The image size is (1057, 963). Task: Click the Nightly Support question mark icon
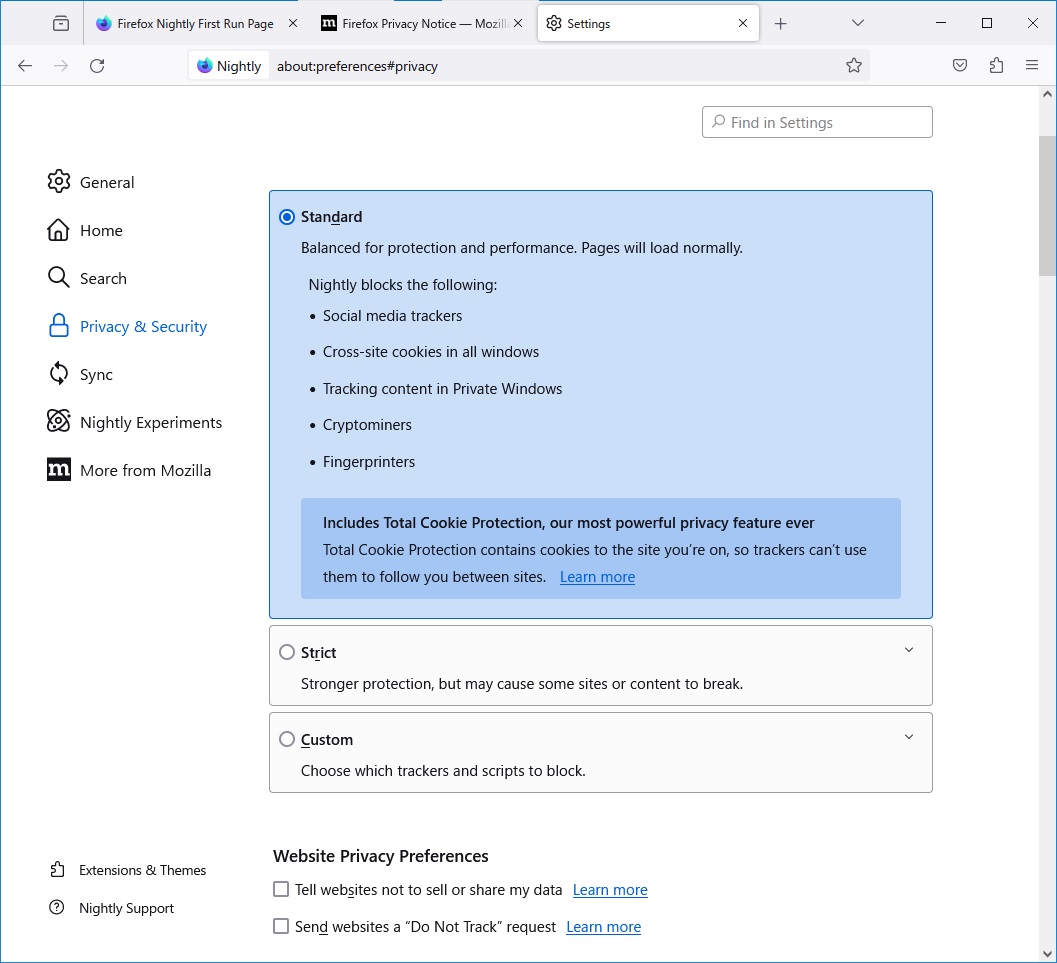57,908
